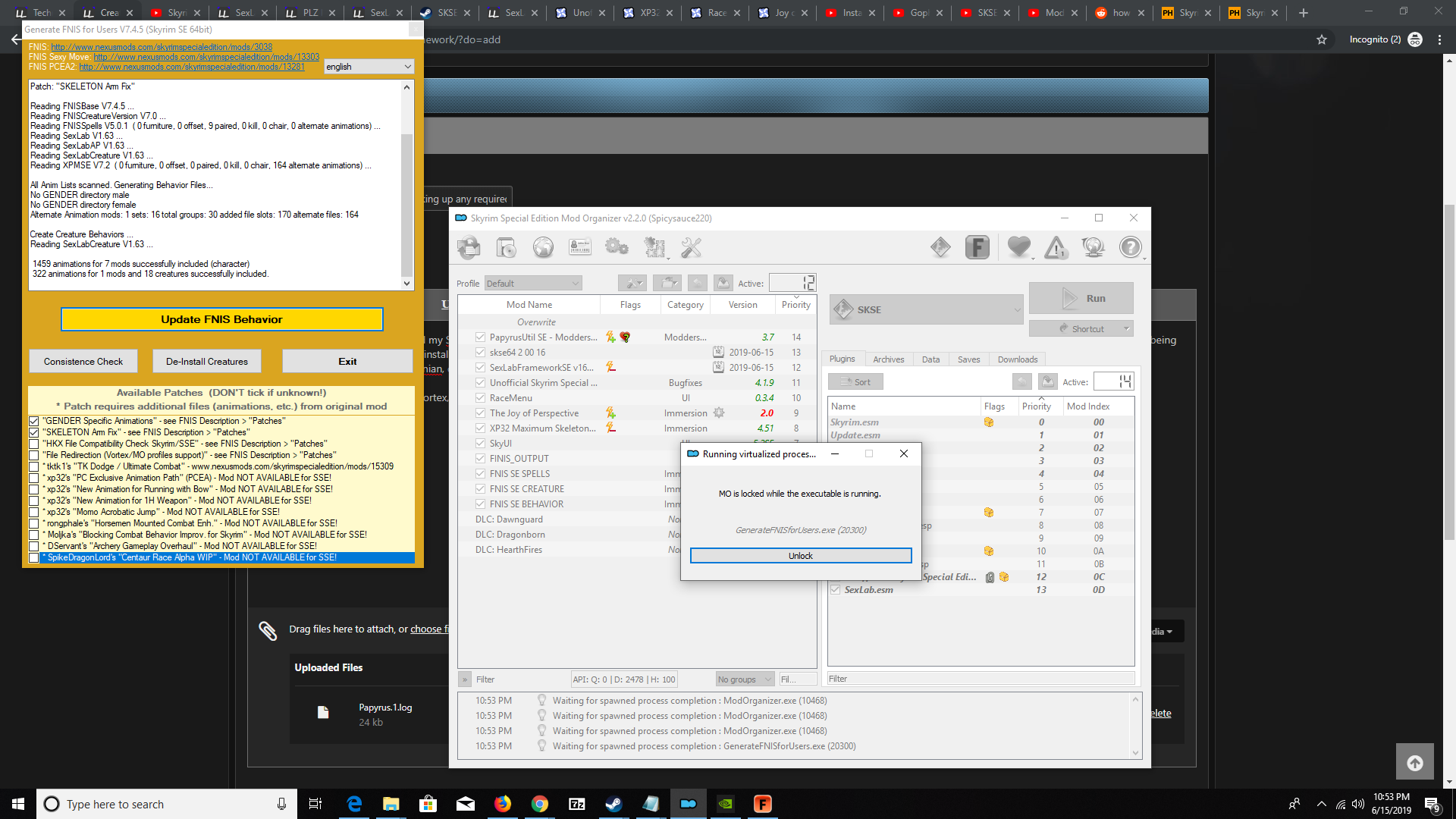The height and width of the screenshot is (819, 1456).
Task: Click De-Install Creatures button
Action: [207, 362]
